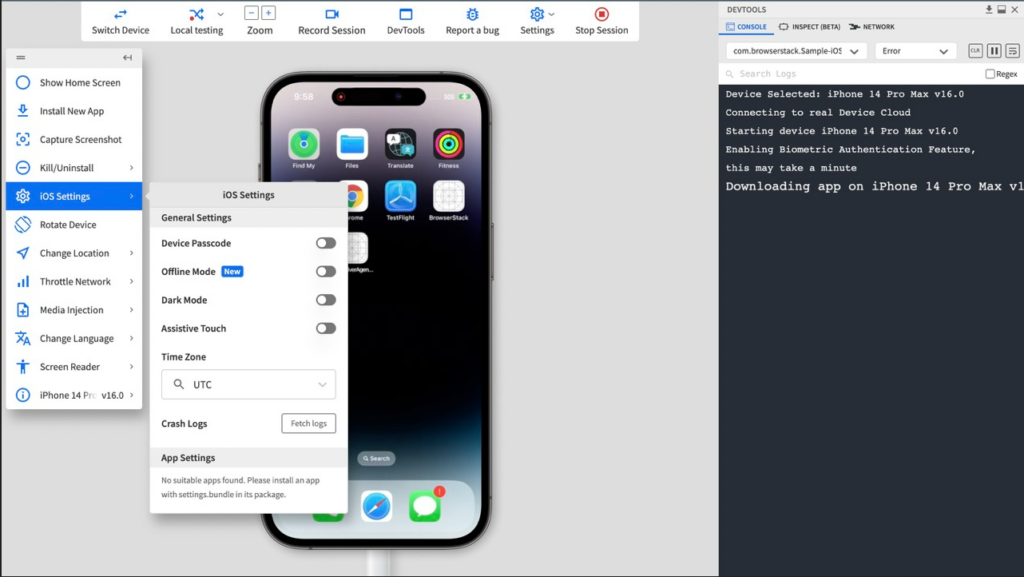This screenshot has height=577, width=1024.
Task: Open the Error log level dropdown
Action: [x=916, y=51]
